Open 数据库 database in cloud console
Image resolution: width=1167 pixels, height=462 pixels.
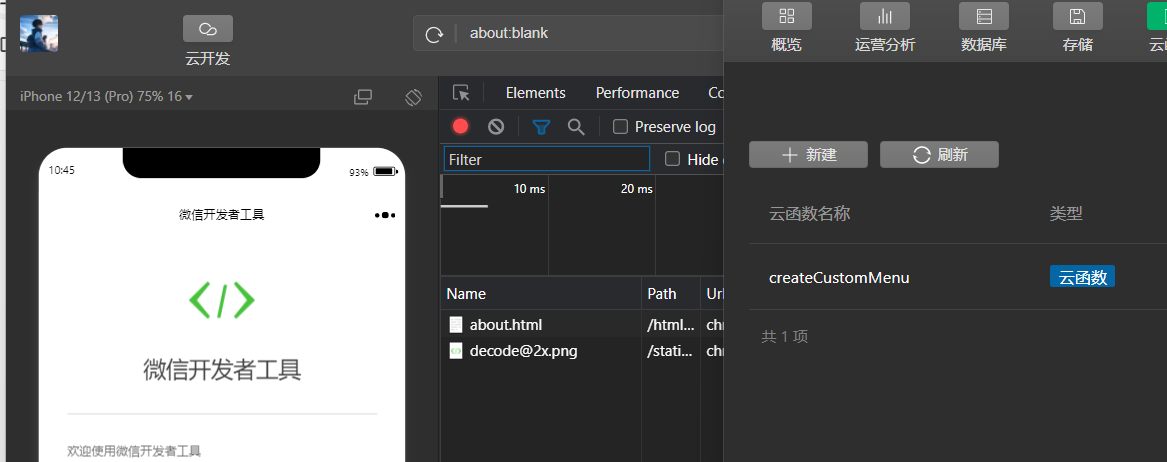coord(984,28)
